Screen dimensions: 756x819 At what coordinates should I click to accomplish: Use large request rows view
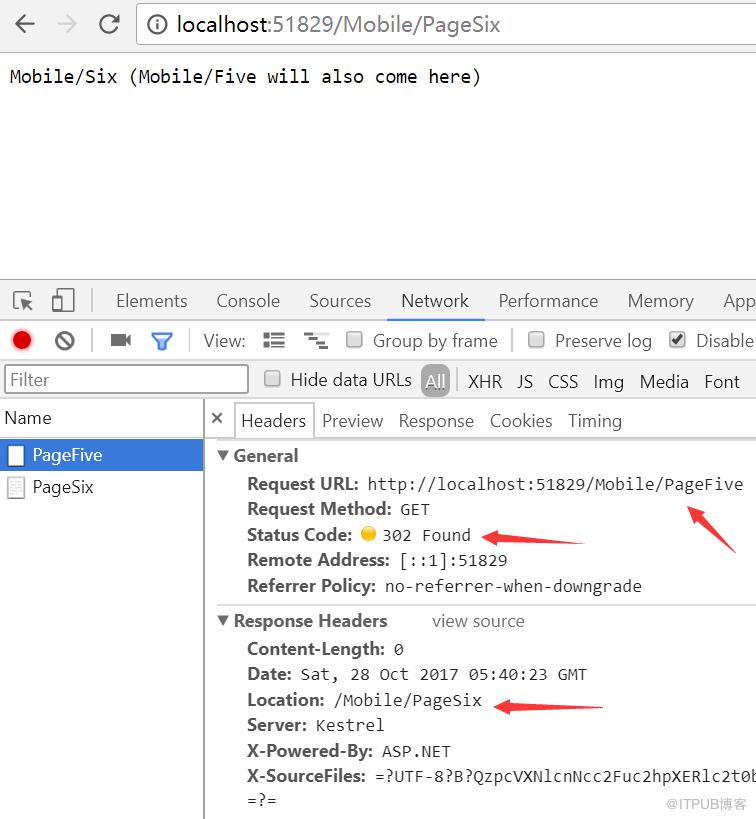tap(274, 341)
